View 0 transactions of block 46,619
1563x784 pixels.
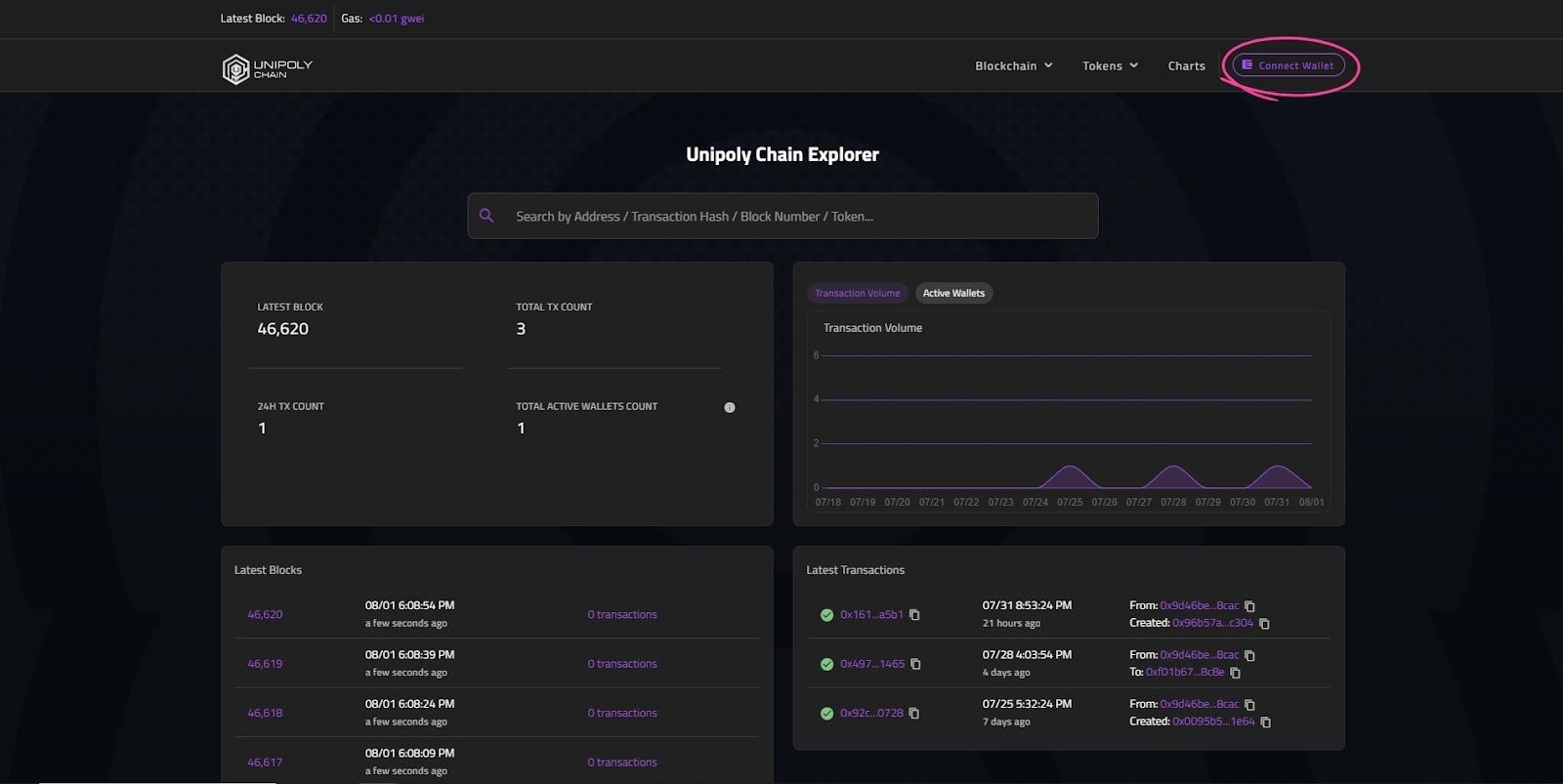click(622, 664)
